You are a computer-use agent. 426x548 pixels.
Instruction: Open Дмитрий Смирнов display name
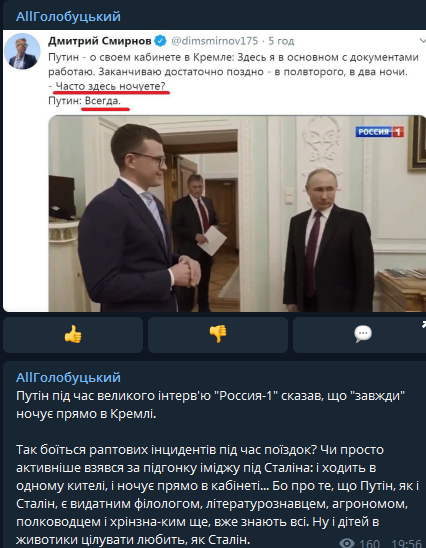tap(100, 41)
